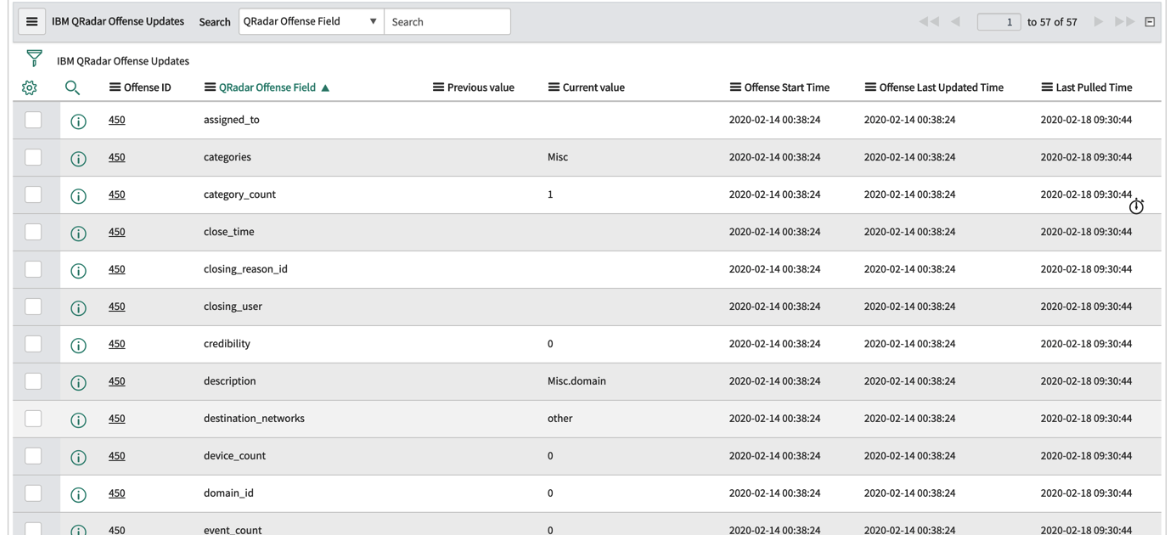Screen dimensions: 1170x549
Task: Check the domain_id row checkbox
Action: click(33, 492)
